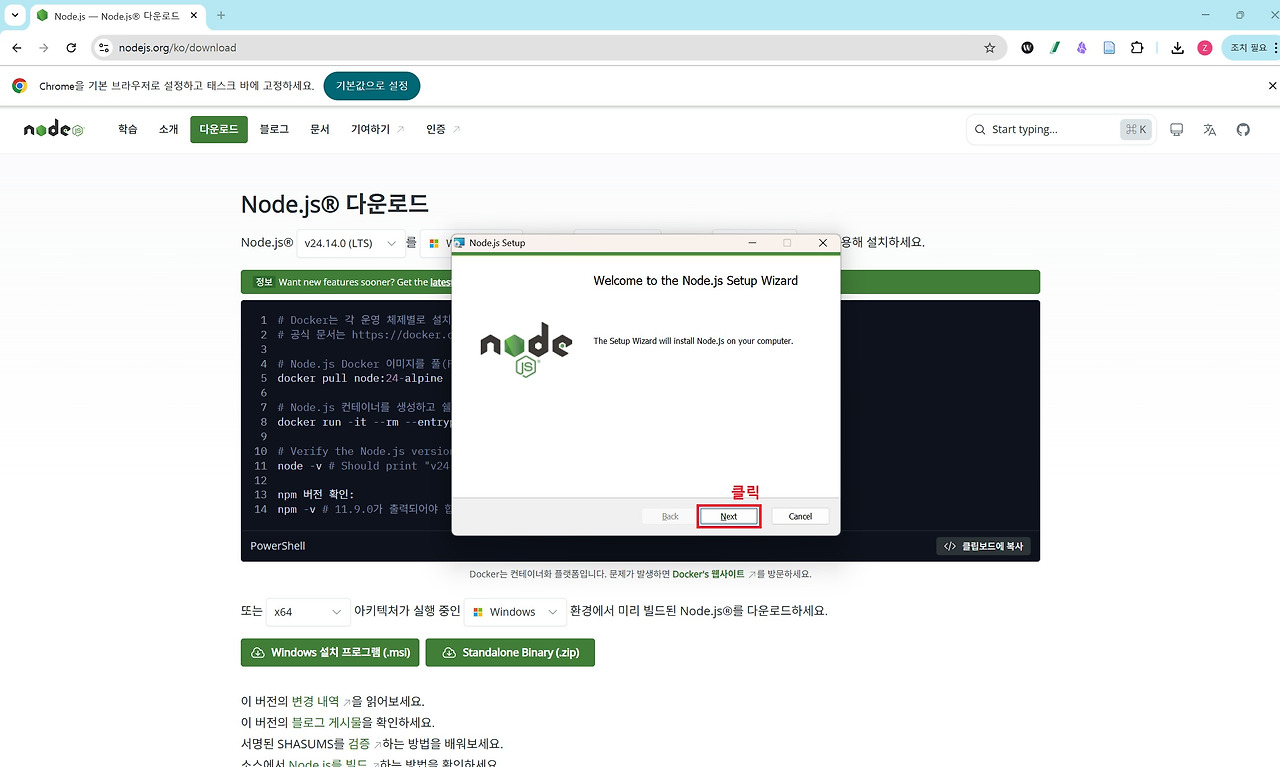Open the 기여하기 external link
Image resolution: width=1280 pixels, height=767 pixels.
377,129
